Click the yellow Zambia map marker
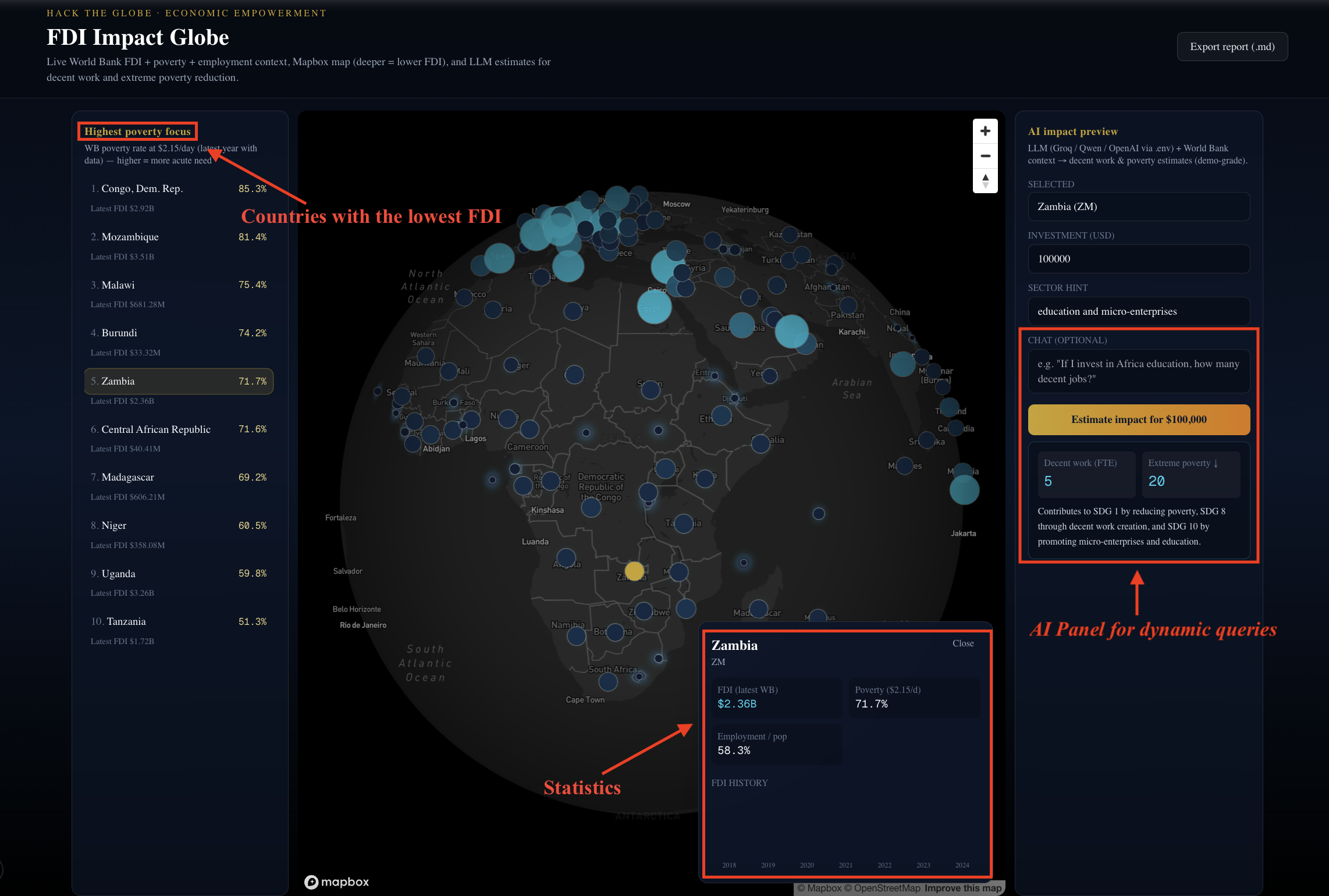Image resolution: width=1329 pixels, height=896 pixels. click(x=634, y=571)
